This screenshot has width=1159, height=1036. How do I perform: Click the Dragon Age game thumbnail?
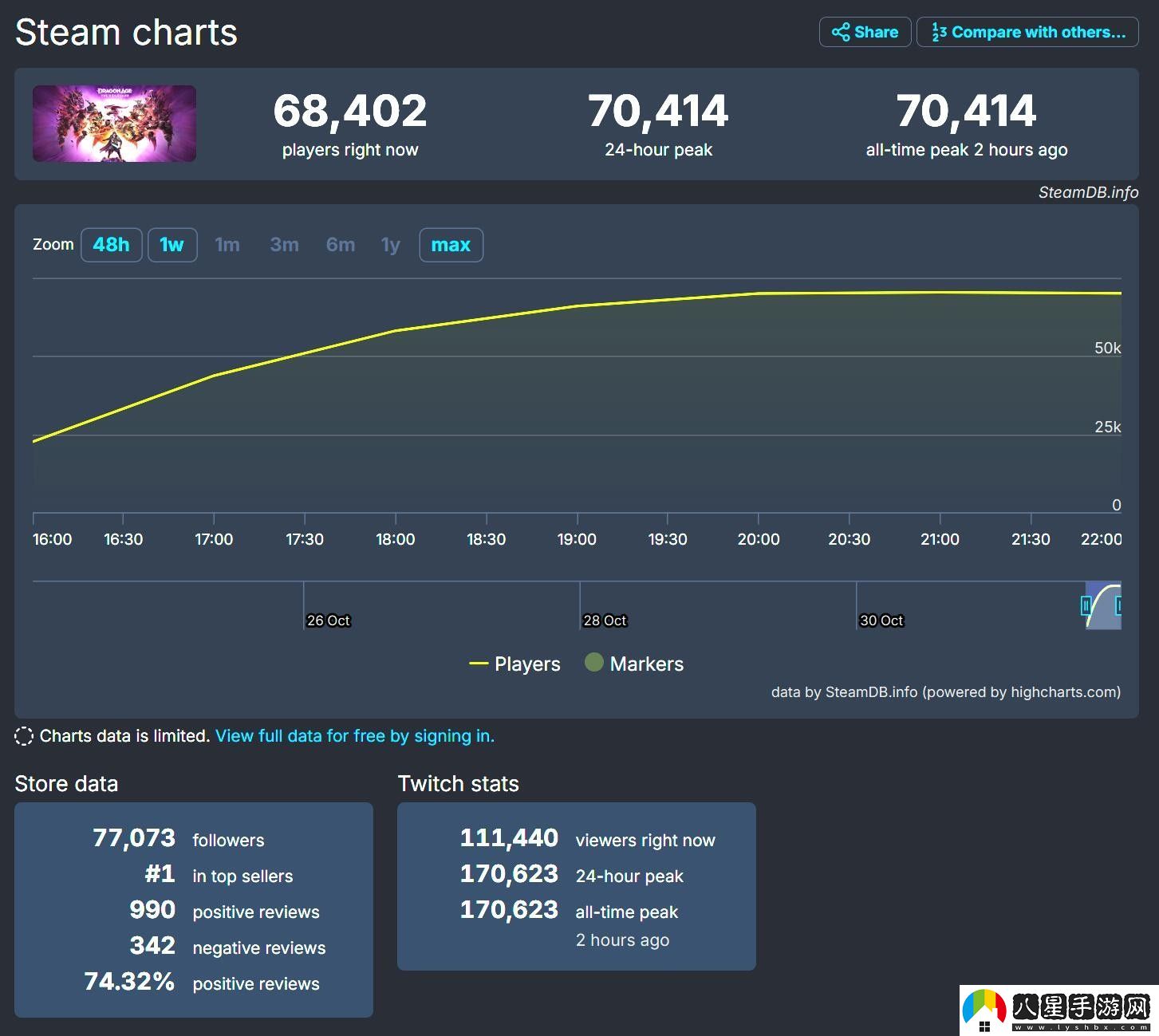tap(114, 124)
